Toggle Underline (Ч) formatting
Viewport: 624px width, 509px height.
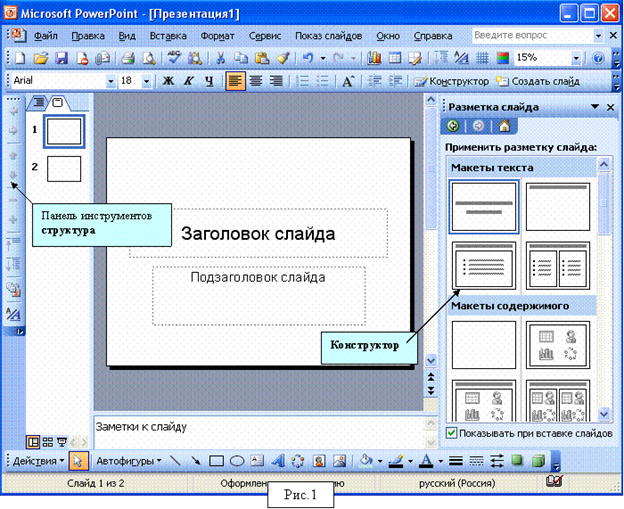pyautogui.click(x=209, y=81)
